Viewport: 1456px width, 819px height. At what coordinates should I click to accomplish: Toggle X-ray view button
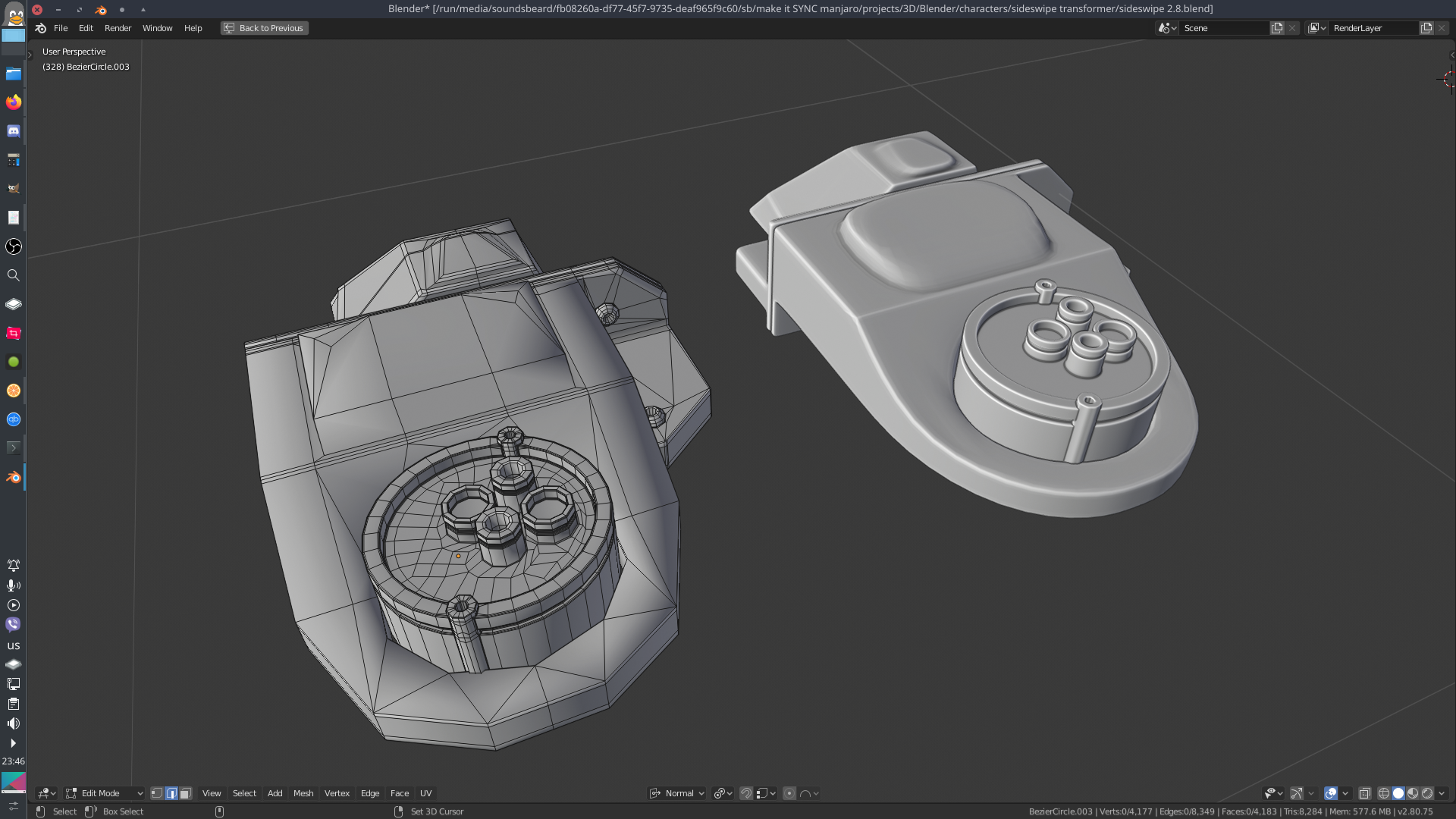pos(1364,793)
